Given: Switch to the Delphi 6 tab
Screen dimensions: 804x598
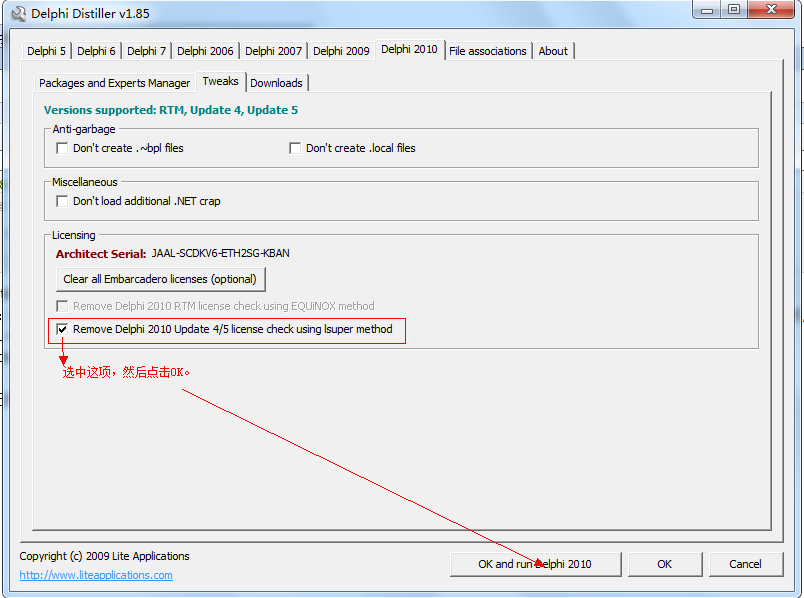Looking at the screenshot, I should click(x=96, y=51).
